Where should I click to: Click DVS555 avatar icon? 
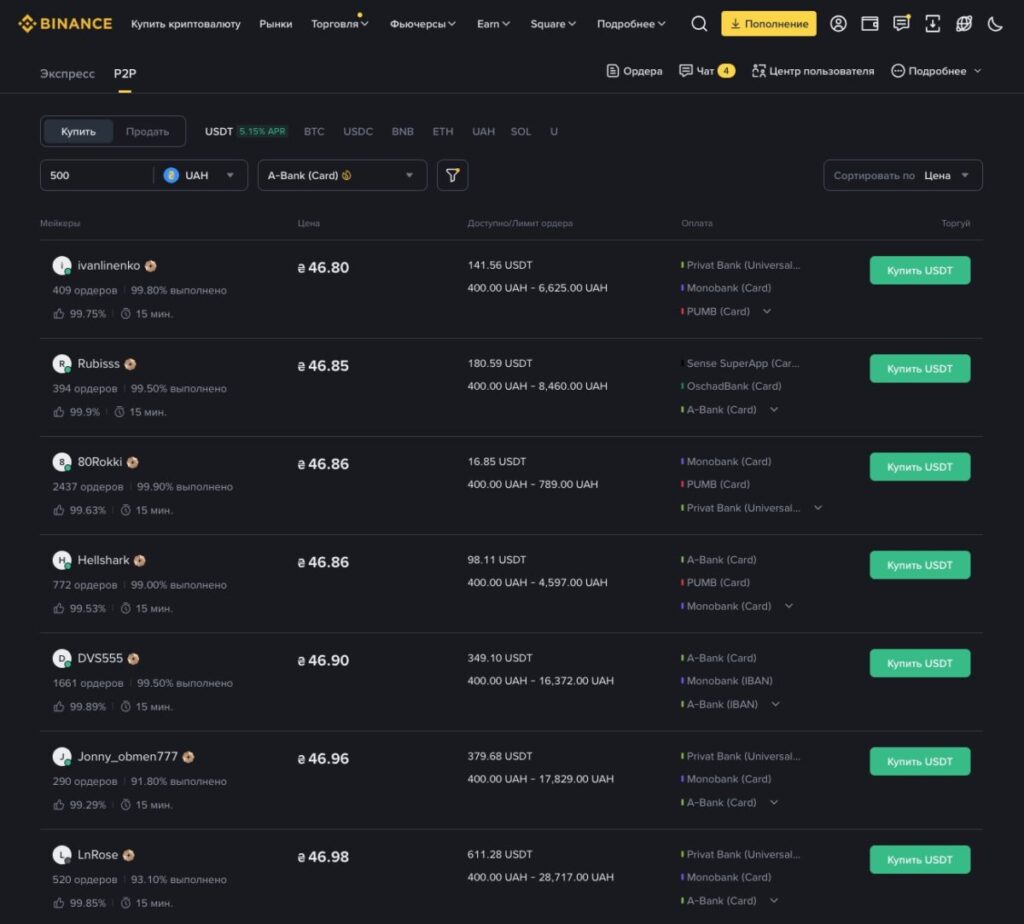(x=61, y=658)
